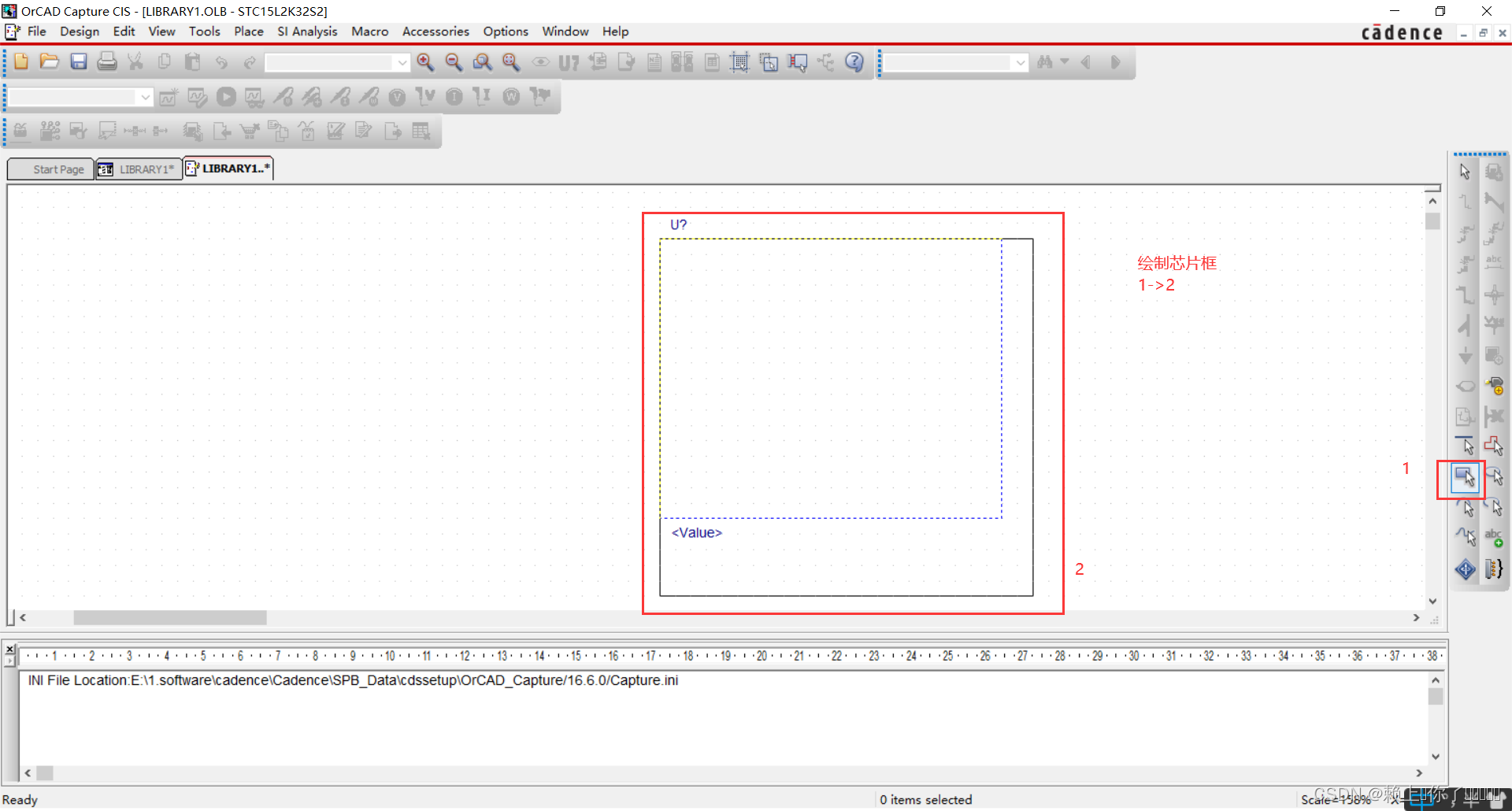Switch to the LIBRARY1* library tab

point(139,169)
